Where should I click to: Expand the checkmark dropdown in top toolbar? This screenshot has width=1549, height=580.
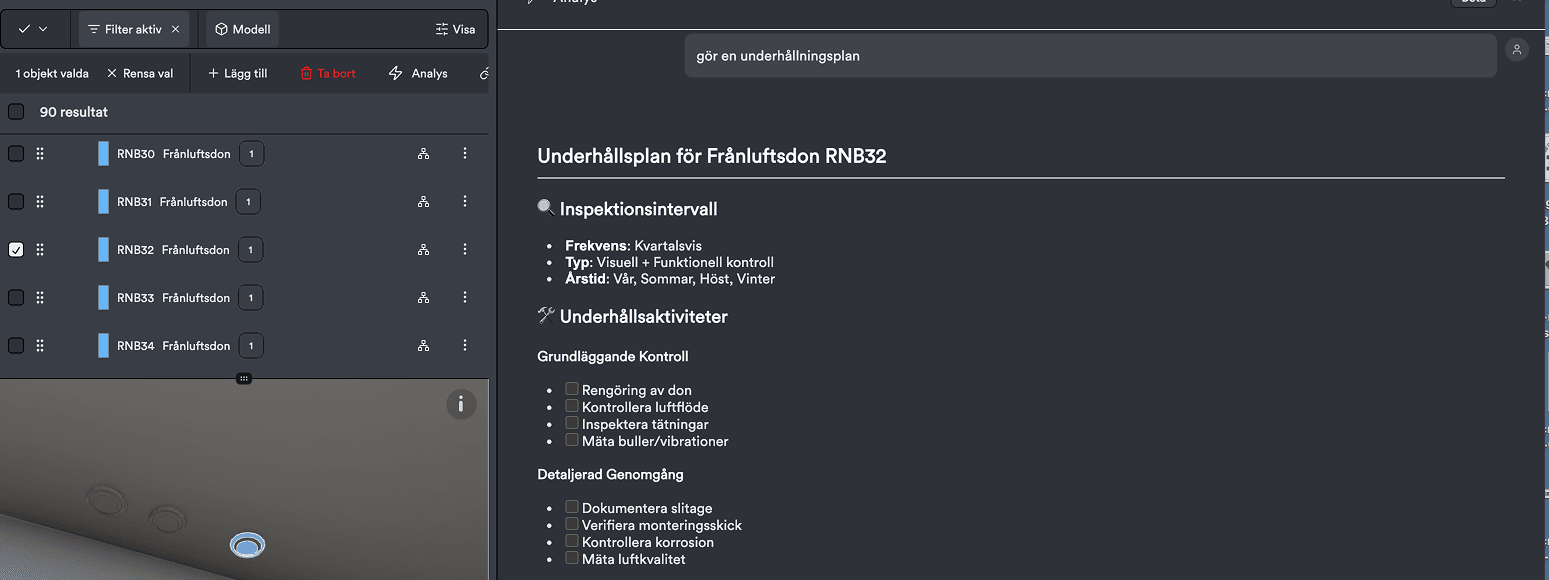(x=34, y=29)
